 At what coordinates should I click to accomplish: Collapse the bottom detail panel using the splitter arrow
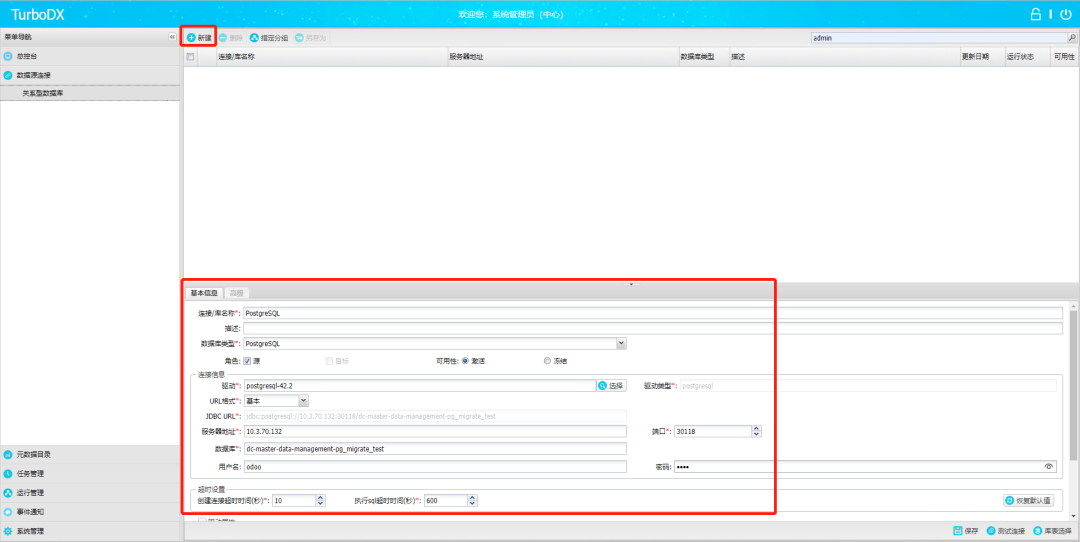tap(631, 284)
